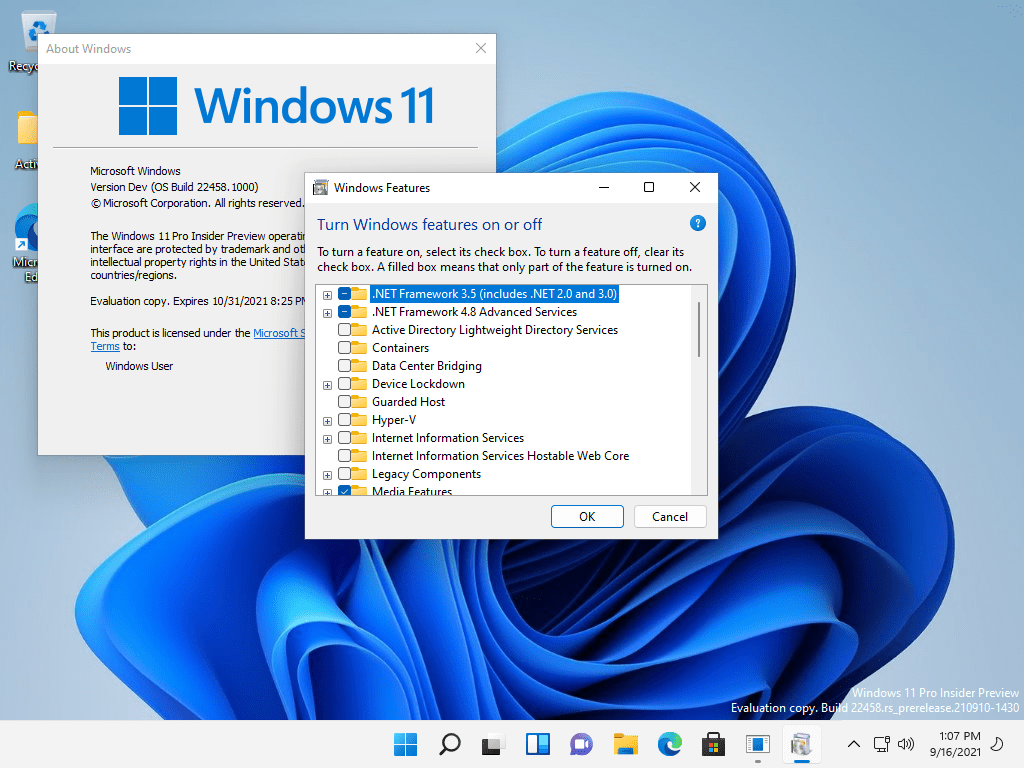Enable the Hyper-V checkbox
The height and width of the screenshot is (768, 1024).
click(344, 419)
